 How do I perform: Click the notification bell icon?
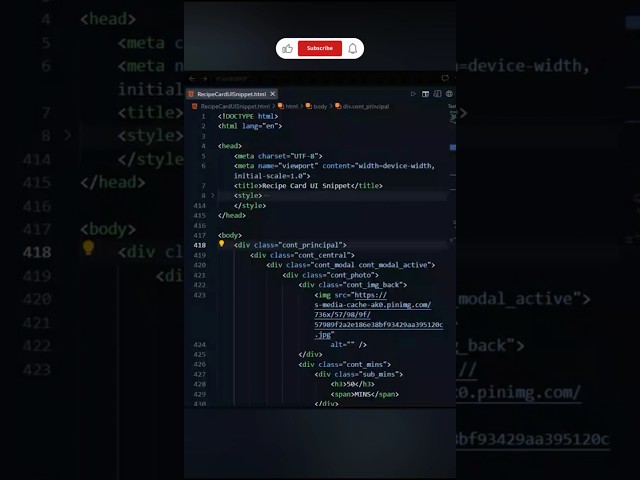pos(353,49)
